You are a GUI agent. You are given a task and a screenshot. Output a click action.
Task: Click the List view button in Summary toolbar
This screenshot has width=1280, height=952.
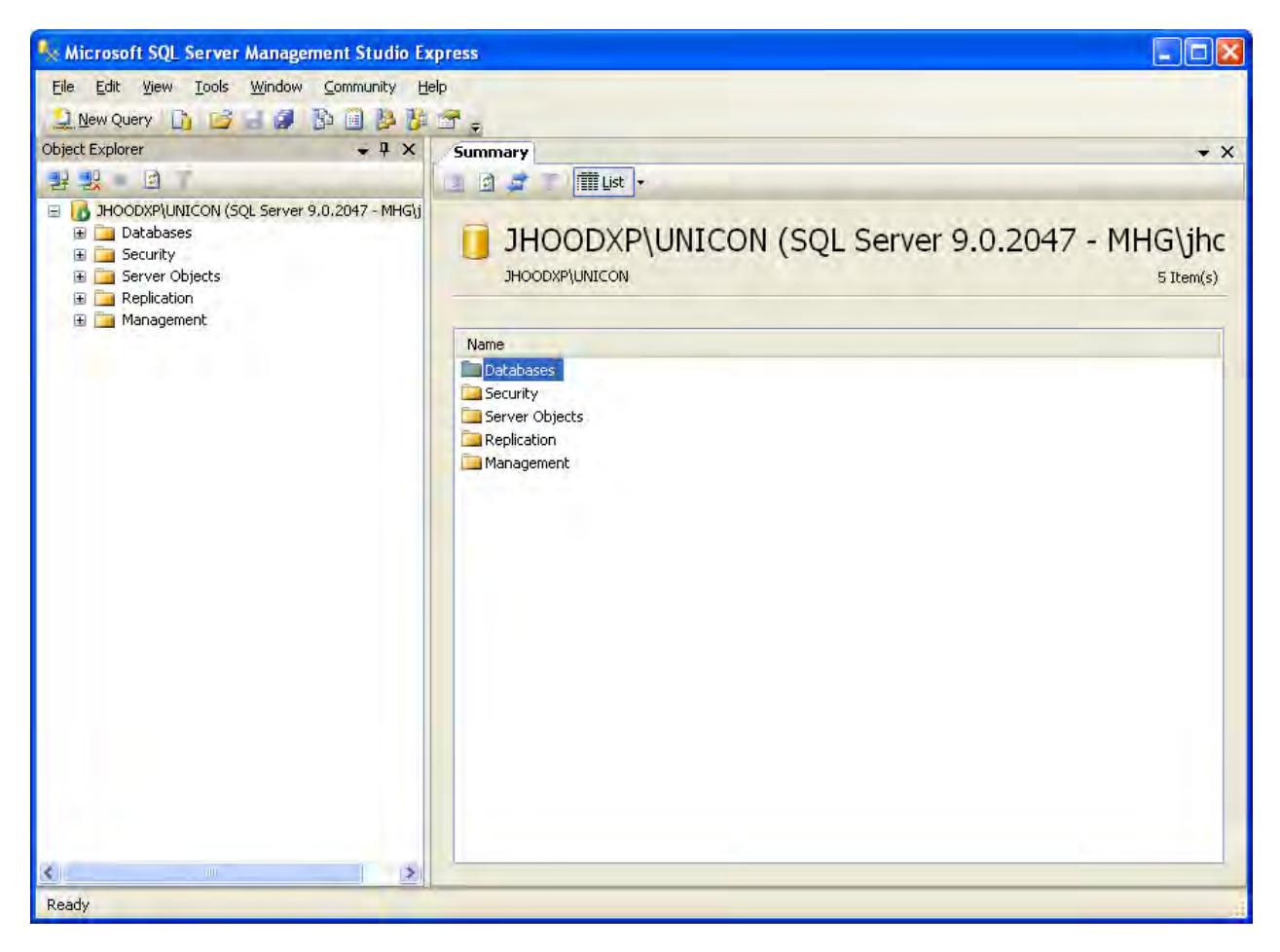click(x=602, y=182)
